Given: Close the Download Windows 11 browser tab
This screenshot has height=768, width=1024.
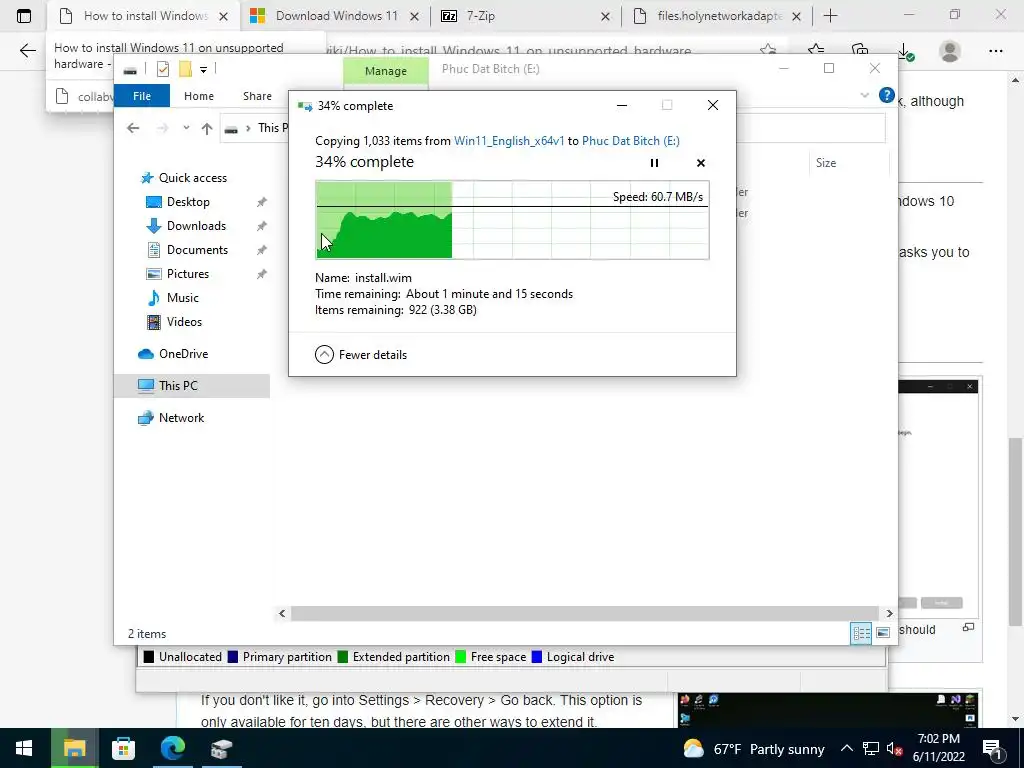Looking at the screenshot, I should pos(414,16).
